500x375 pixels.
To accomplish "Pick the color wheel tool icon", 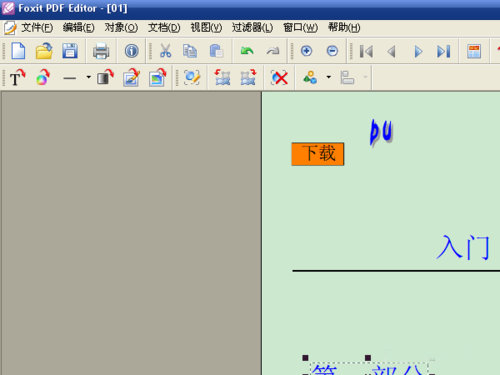I will click(x=43, y=78).
